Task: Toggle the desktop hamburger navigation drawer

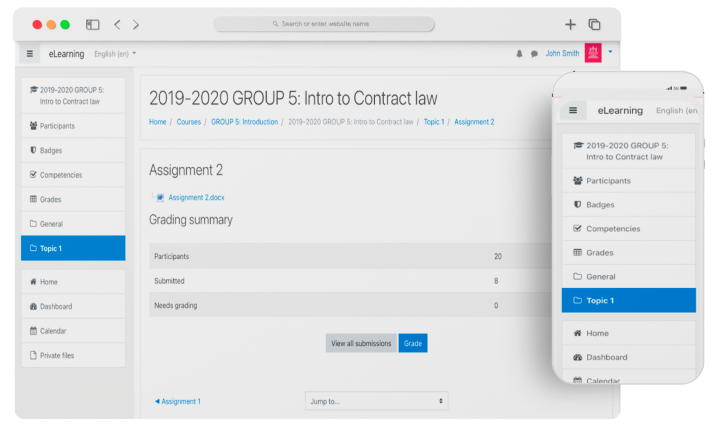Action: pos(30,54)
